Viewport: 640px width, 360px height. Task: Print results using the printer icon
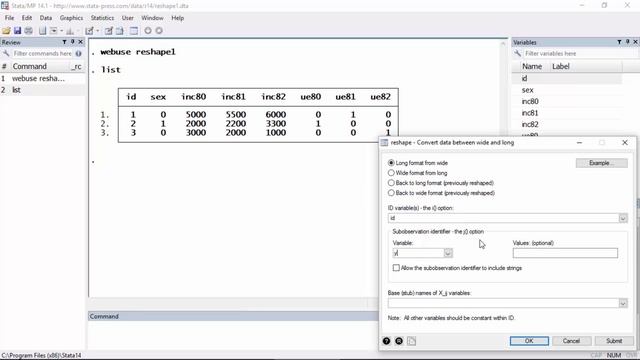click(x=29, y=31)
